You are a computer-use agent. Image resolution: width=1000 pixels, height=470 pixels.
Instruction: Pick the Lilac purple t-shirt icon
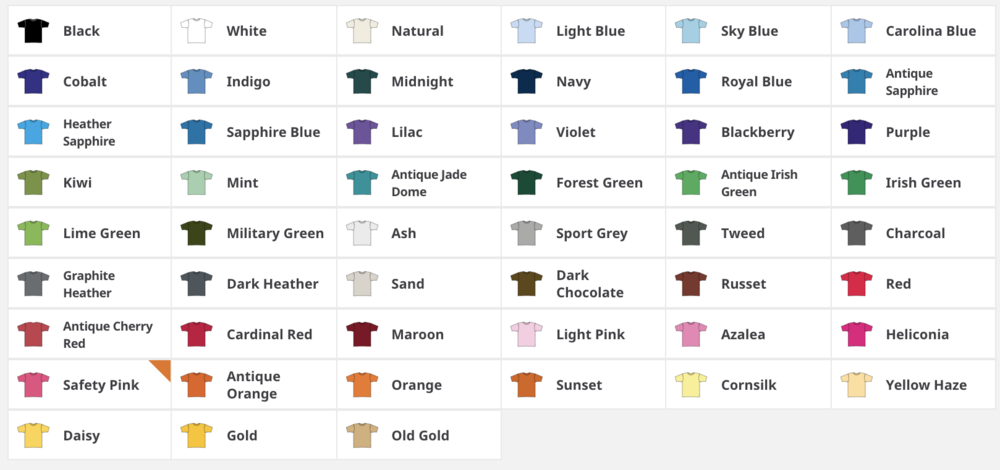362,132
